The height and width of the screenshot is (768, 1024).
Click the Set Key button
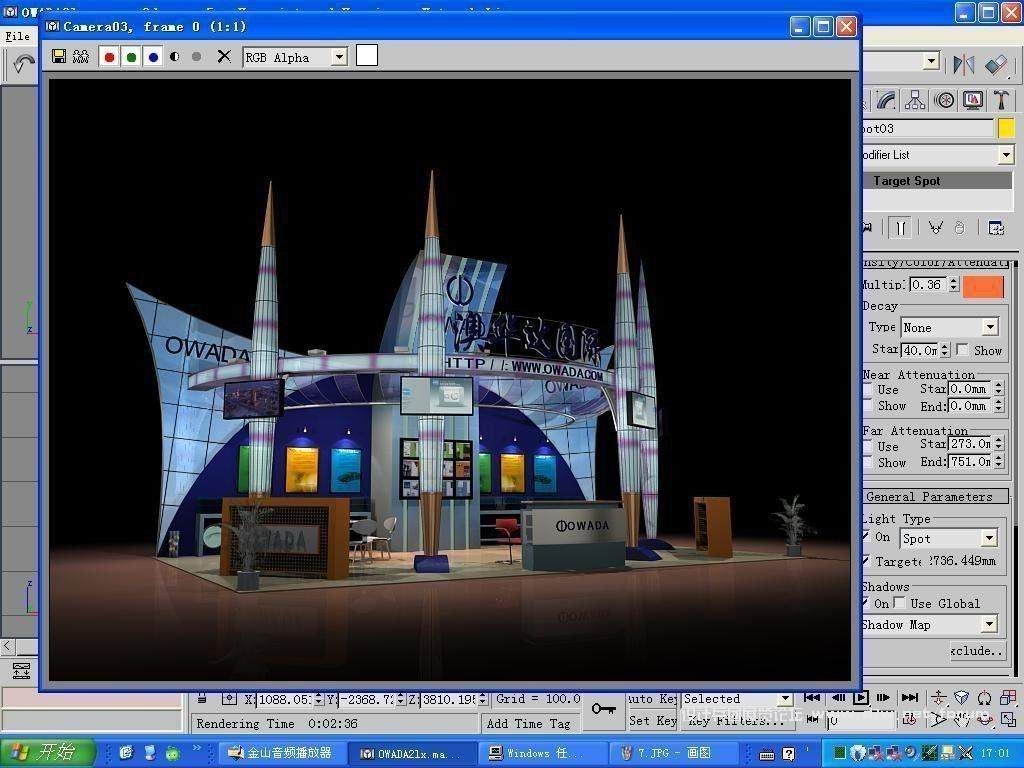(x=652, y=720)
